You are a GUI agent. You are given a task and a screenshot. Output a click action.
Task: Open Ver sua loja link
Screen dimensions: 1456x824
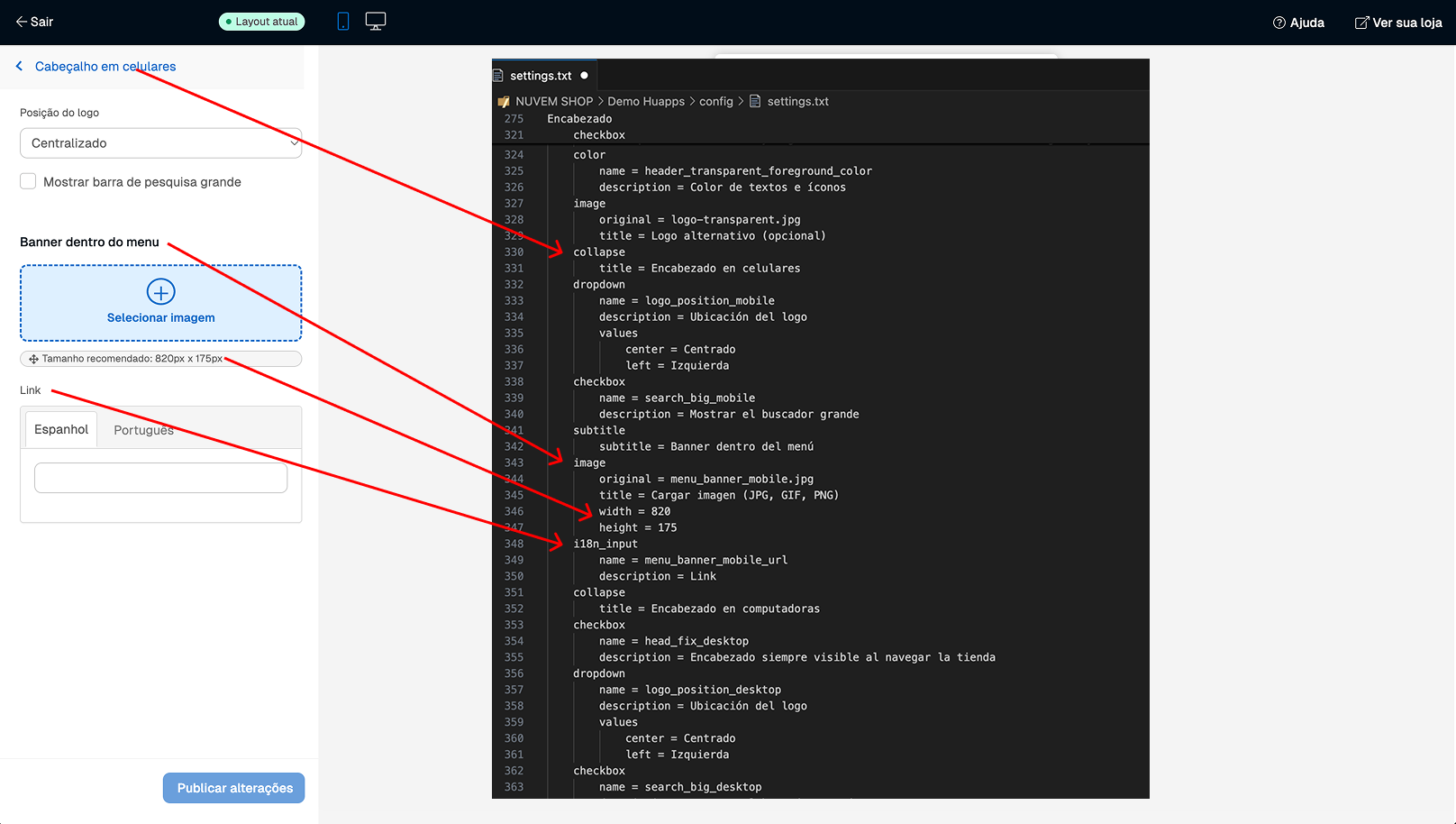(x=1398, y=23)
